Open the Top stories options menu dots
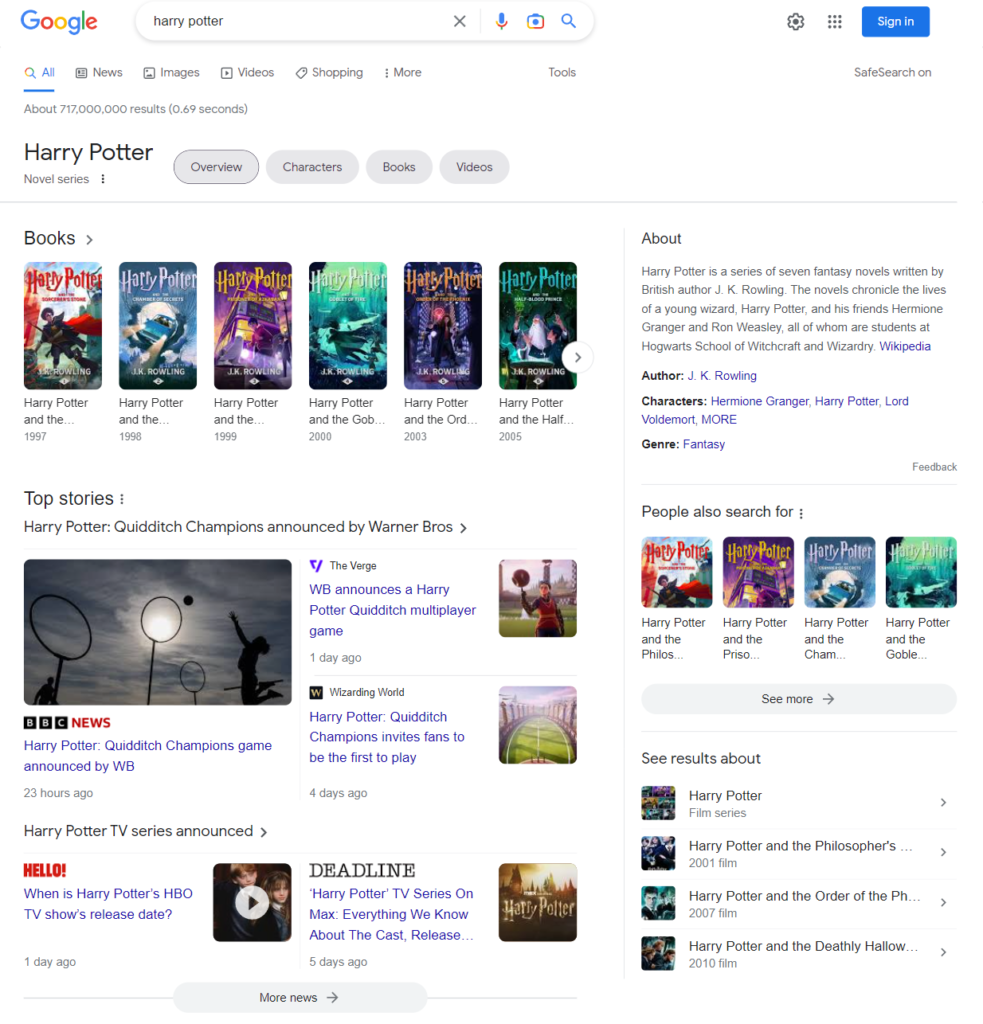Image resolution: width=983 pixels, height=1024 pixels. click(x=121, y=499)
